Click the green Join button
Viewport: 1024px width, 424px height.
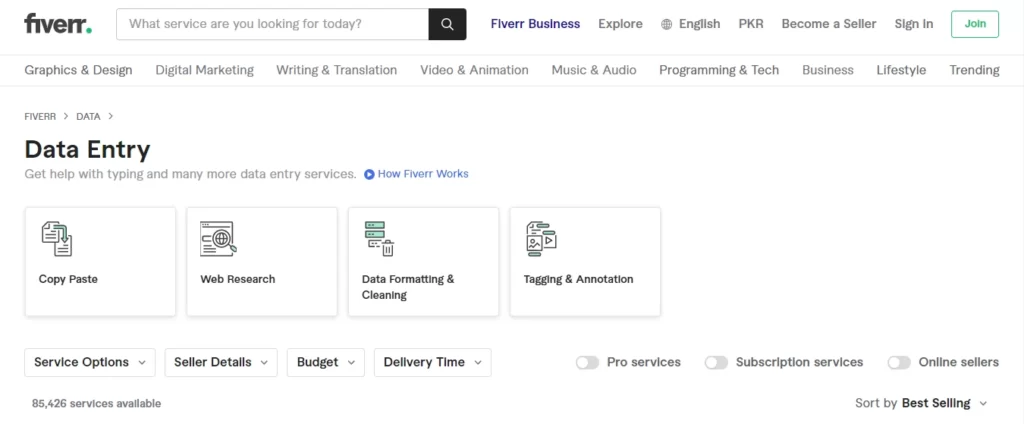pyautogui.click(x=975, y=24)
